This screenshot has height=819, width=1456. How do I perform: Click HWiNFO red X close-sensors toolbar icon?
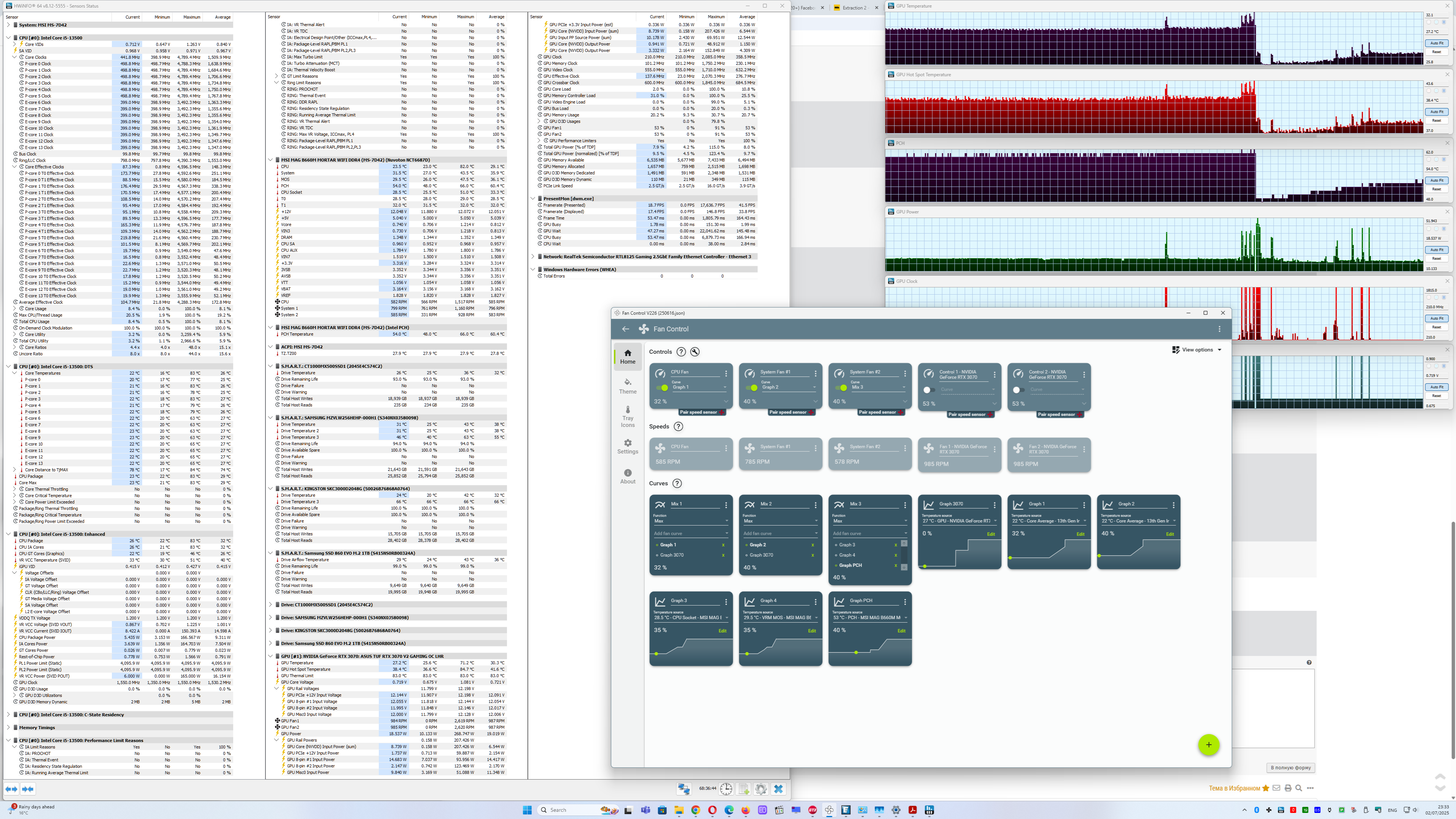778,789
